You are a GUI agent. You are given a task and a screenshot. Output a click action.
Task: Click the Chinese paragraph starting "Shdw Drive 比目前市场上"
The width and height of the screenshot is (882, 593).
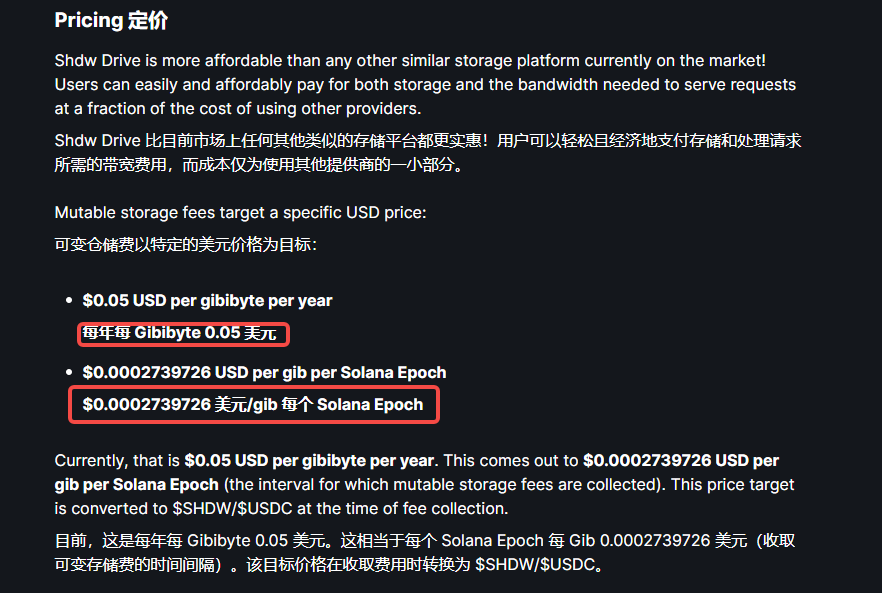click(427, 141)
